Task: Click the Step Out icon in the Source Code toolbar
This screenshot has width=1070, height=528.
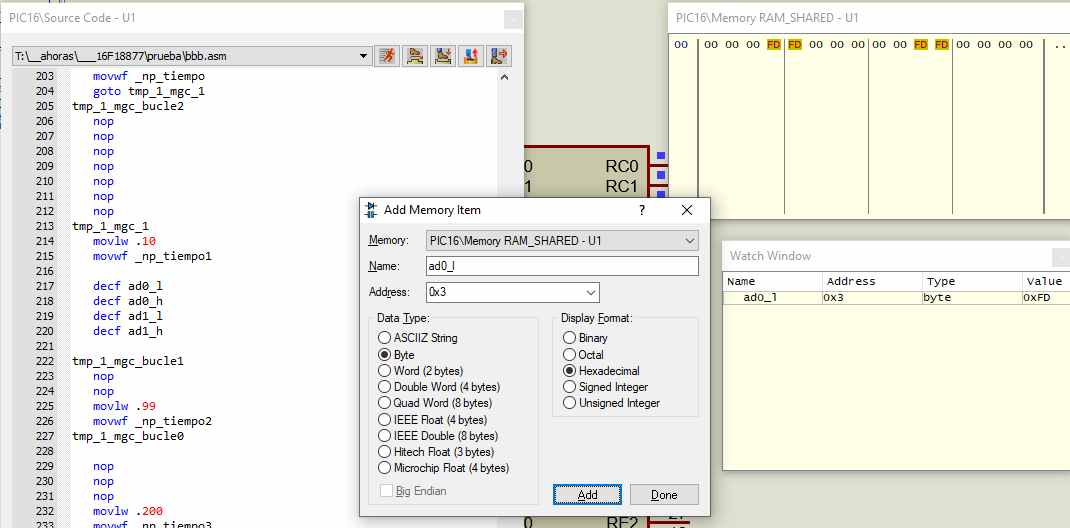Action: click(472, 56)
